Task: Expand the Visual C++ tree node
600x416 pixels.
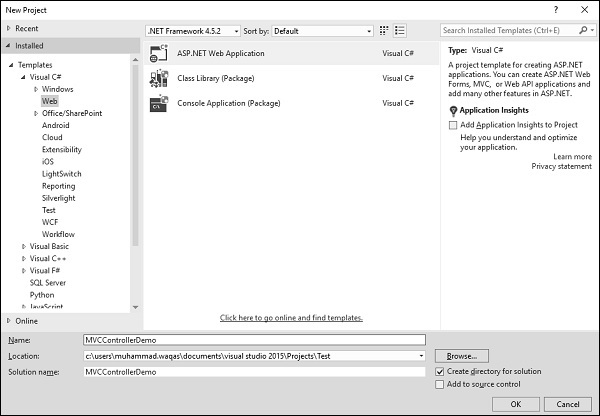Action: coord(24,259)
